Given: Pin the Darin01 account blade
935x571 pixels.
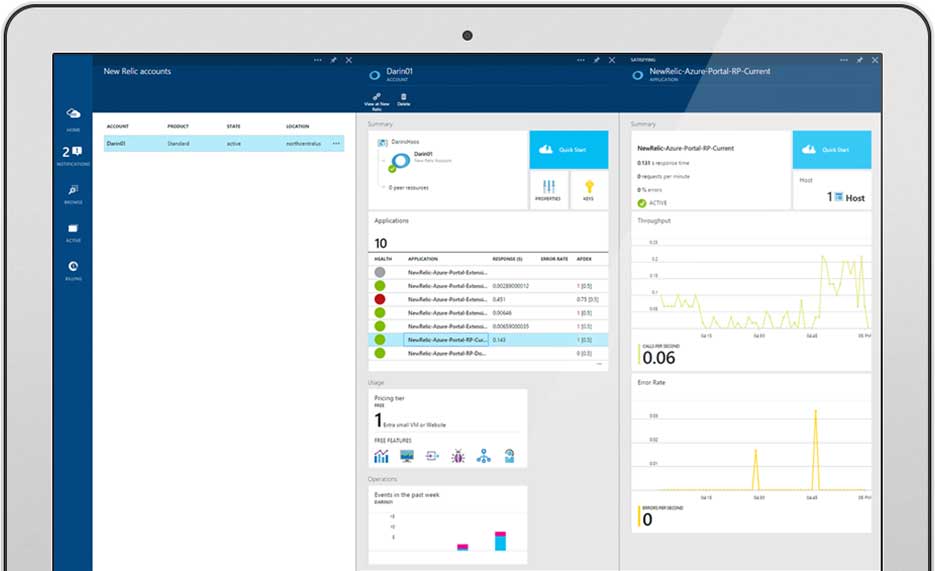Looking at the screenshot, I should 596,60.
